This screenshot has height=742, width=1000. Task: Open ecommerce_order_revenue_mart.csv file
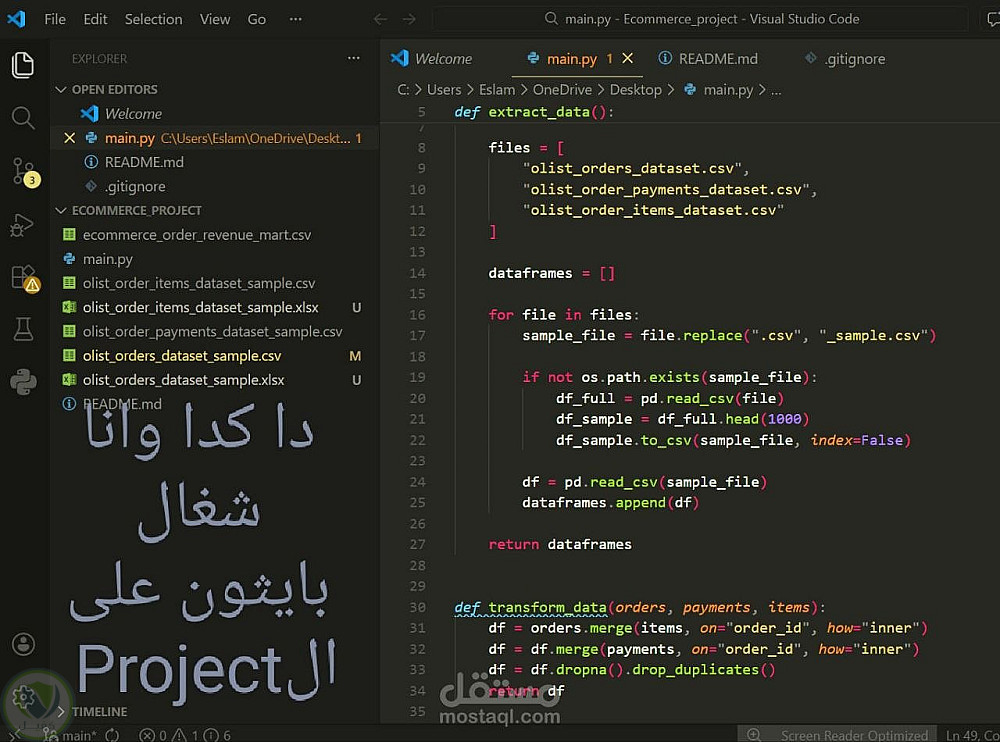196,235
